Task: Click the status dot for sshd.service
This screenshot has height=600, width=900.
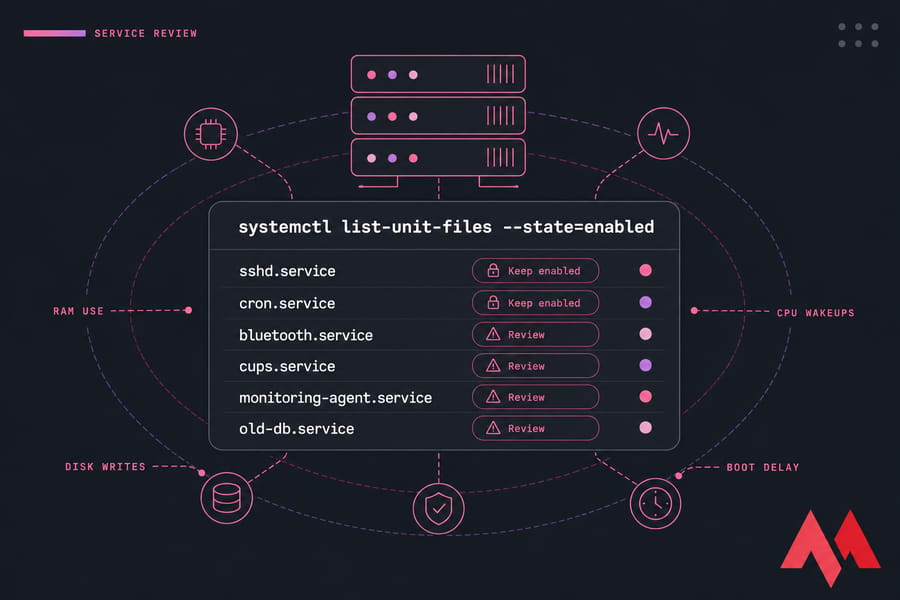Action: [x=646, y=270]
